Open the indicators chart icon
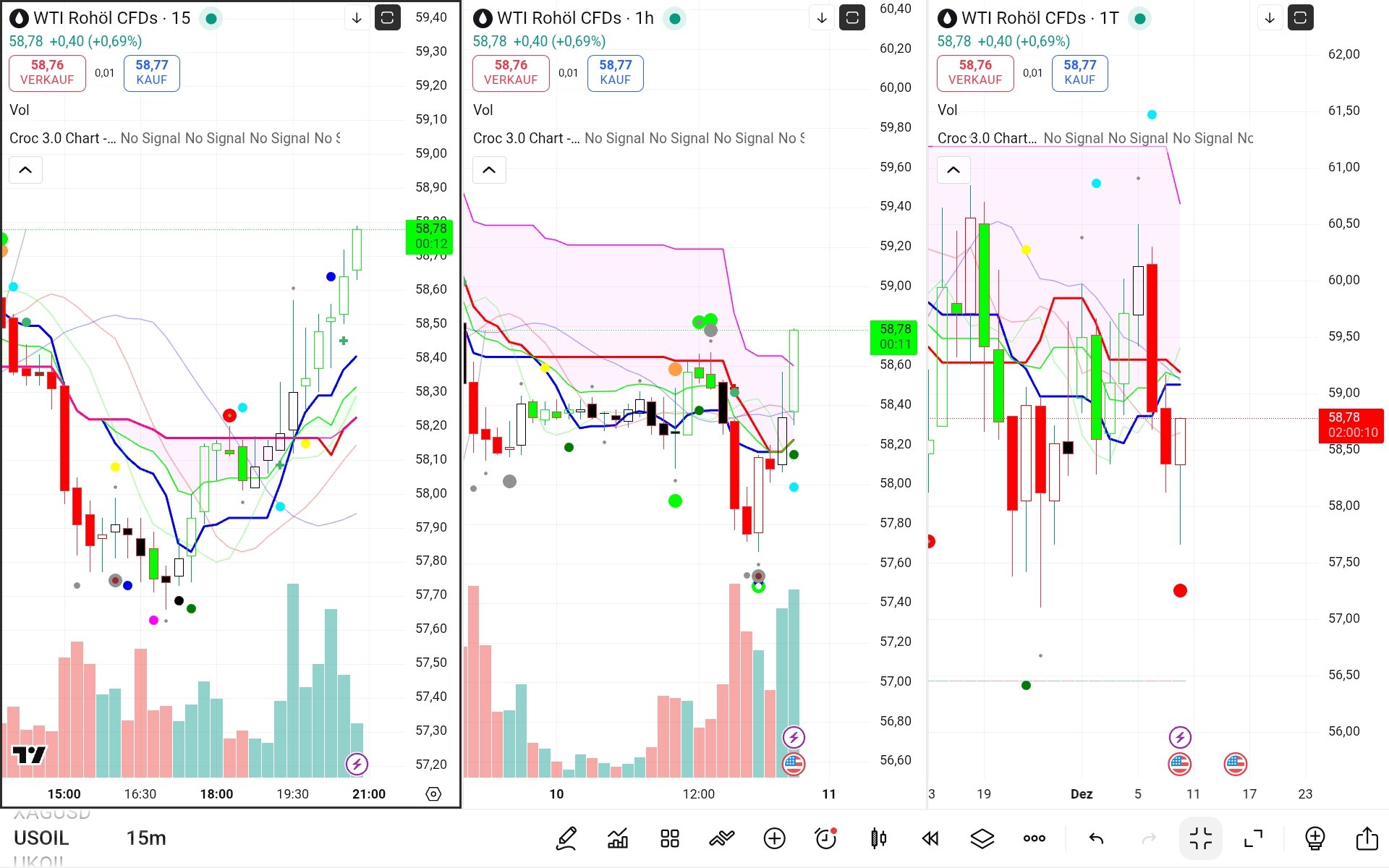Viewport: 1389px width, 868px height. pyautogui.click(x=618, y=838)
